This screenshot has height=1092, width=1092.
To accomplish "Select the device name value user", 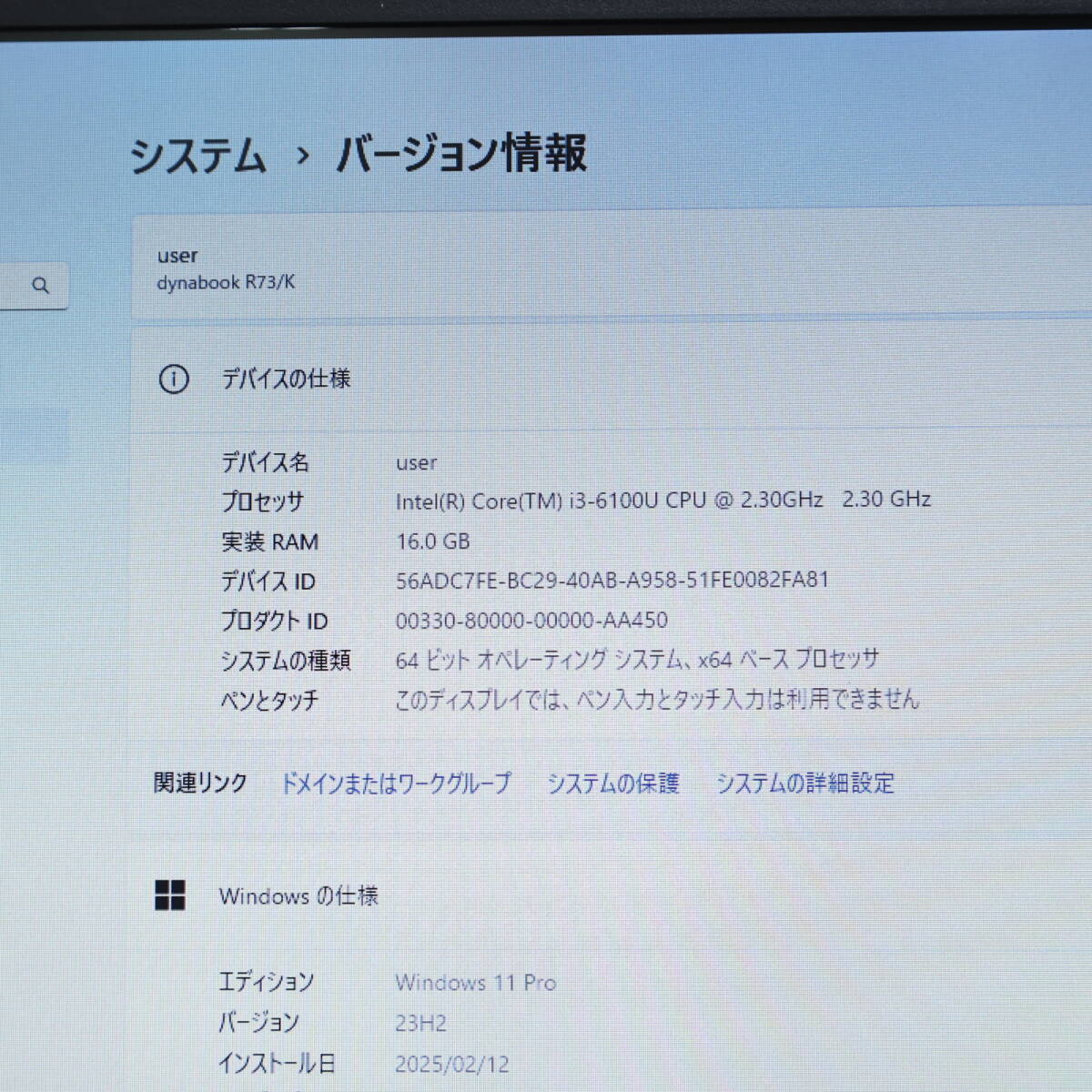I will (x=417, y=463).
